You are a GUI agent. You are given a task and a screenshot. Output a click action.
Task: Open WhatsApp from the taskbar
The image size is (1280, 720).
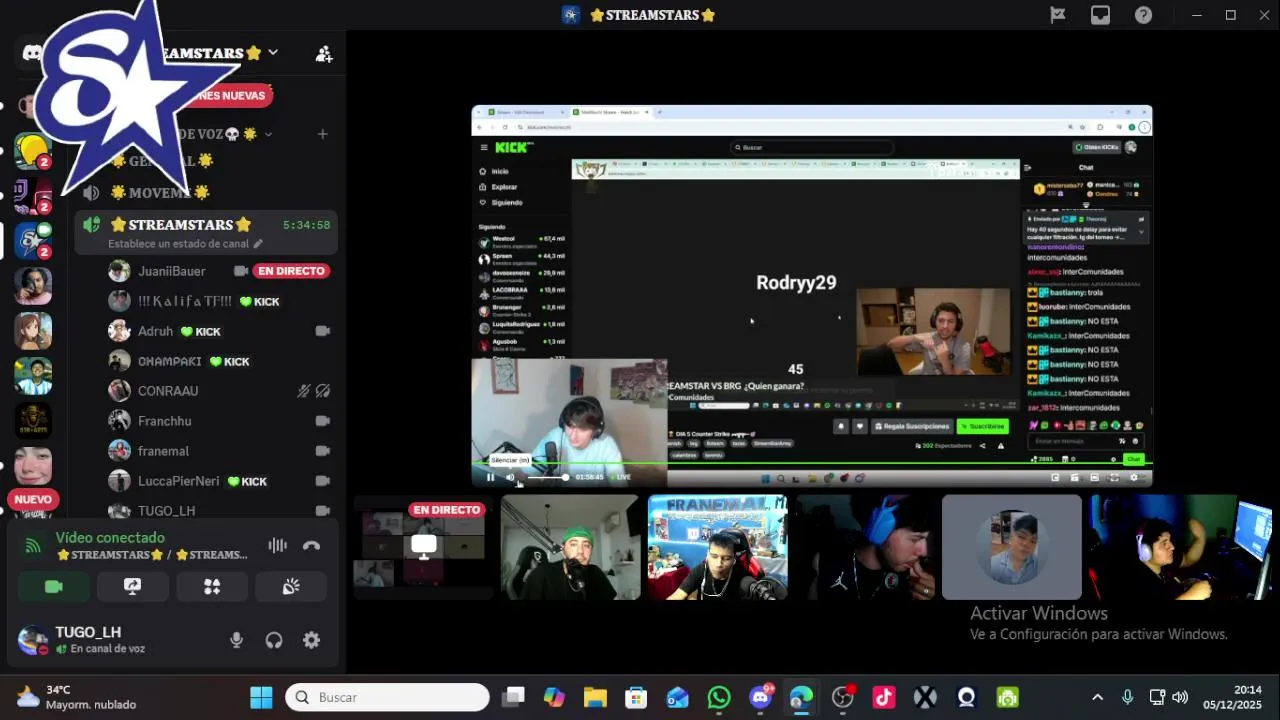click(718, 697)
